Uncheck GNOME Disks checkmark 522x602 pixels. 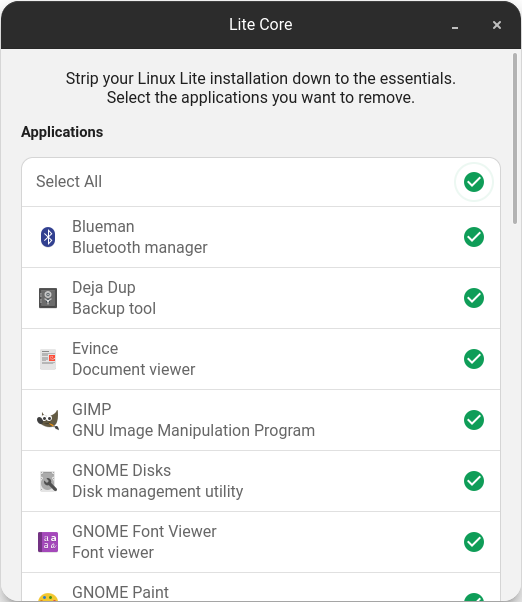coord(474,481)
